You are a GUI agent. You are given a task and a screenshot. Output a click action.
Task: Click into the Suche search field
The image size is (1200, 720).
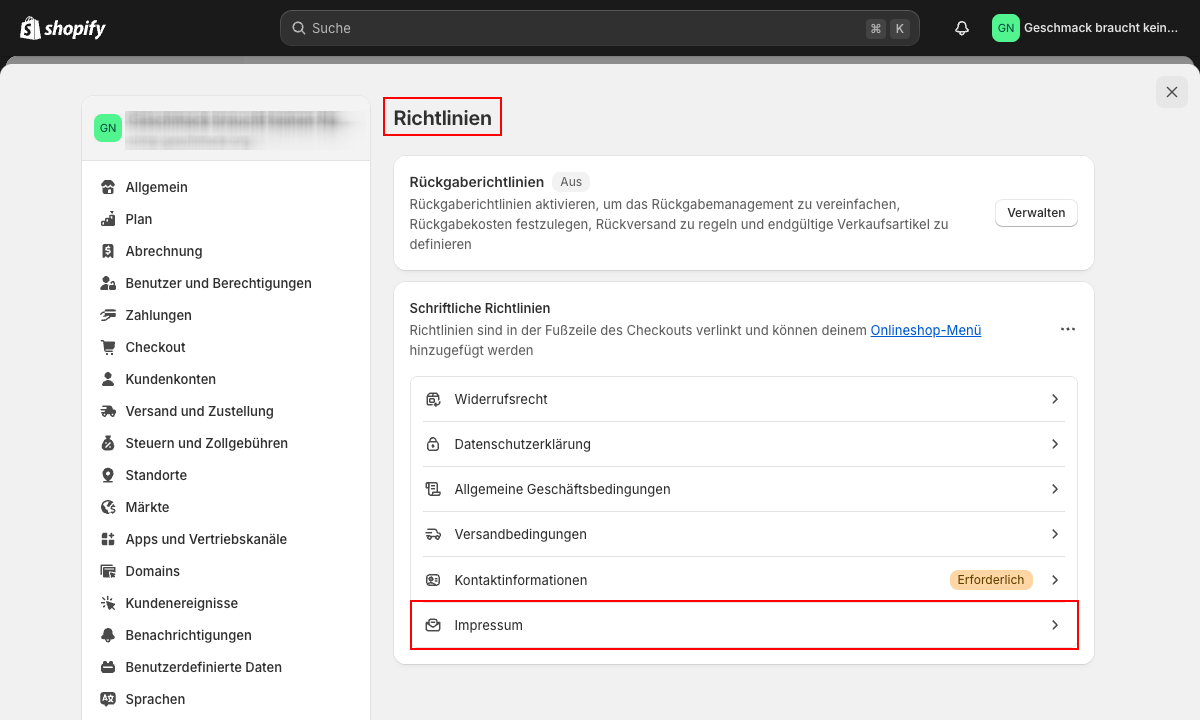tap(580, 28)
